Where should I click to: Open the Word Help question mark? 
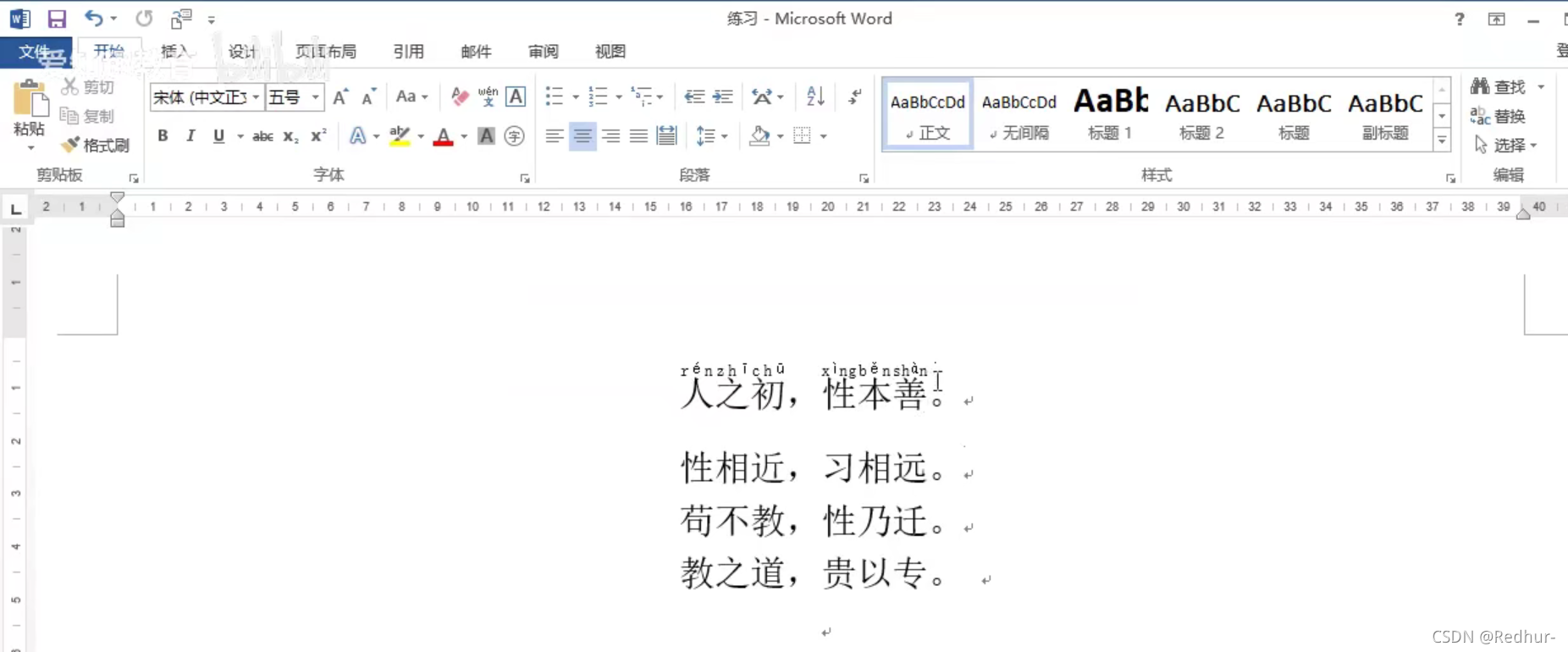click(1460, 19)
